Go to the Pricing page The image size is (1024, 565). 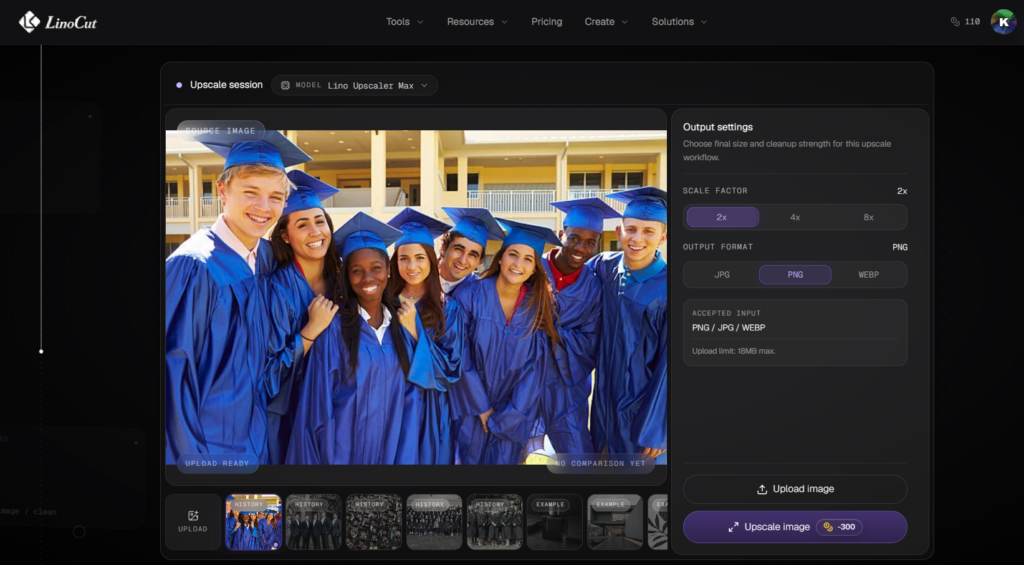(547, 22)
